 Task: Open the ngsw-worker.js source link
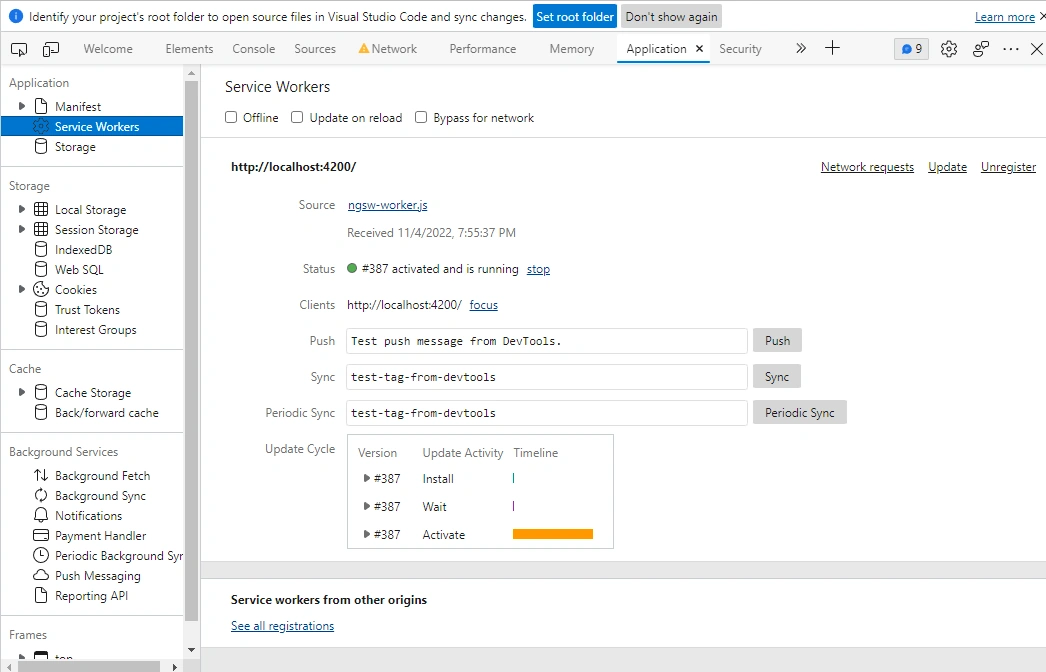[388, 205]
